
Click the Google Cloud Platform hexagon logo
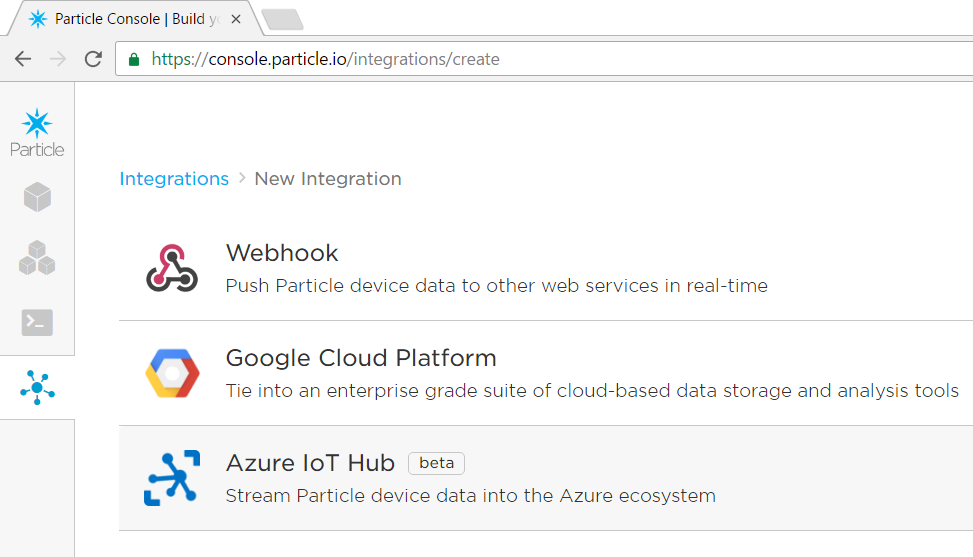point(172,373)
